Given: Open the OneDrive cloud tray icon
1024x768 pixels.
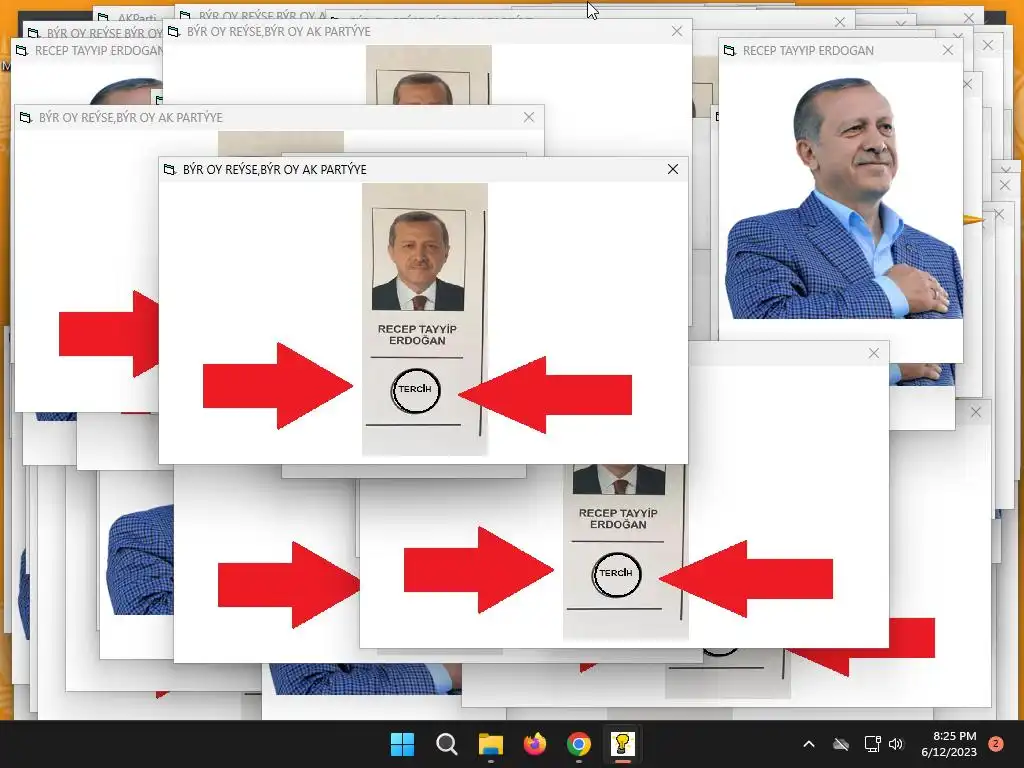Looking at the screenshot, I should point(841,744).
